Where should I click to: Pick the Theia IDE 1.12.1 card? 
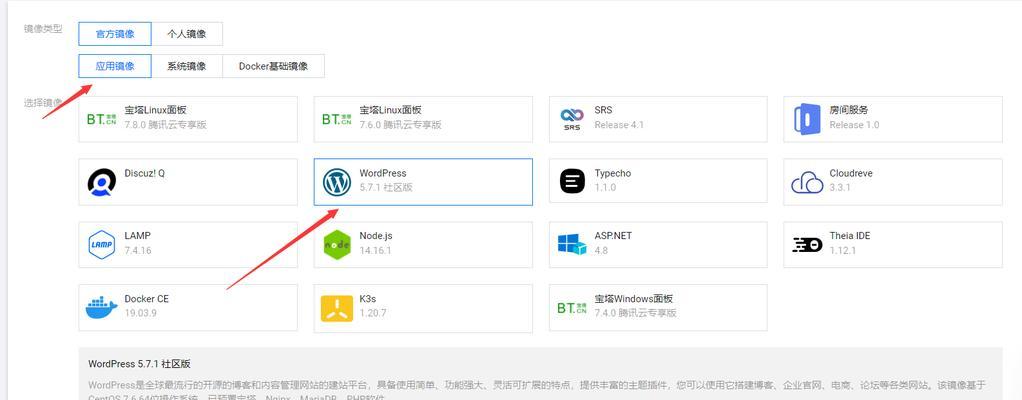pos(893,244)
